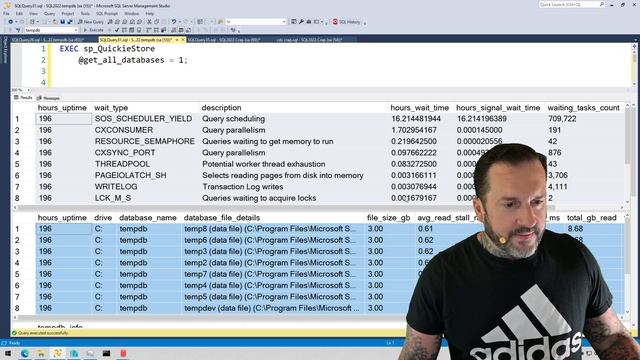Click the wait_type column header
This screenshot has height=360, width=640.
click(111, 108)
